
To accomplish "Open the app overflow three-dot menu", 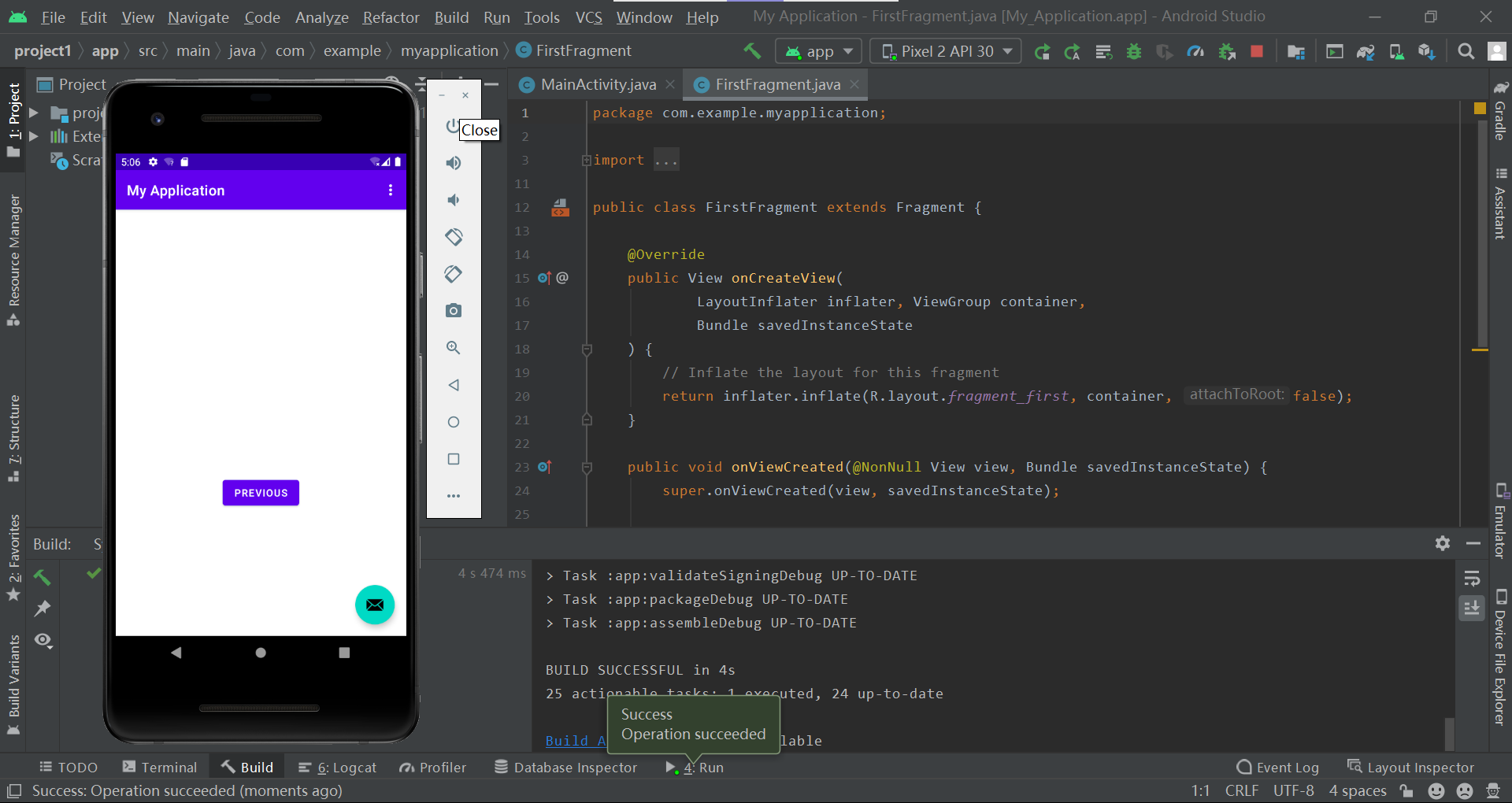I will [391, 191].
